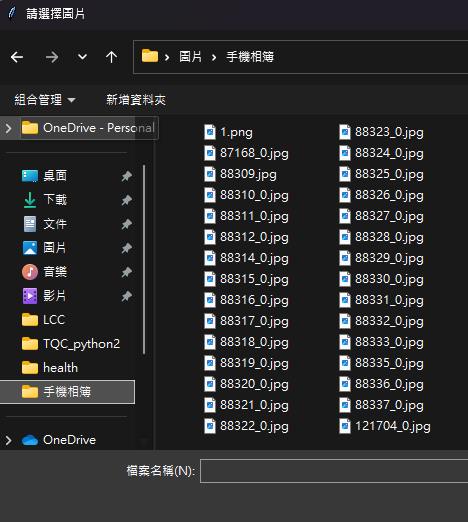The width and height of the screenshot is (468, 522).
Task: Focus the 檔案名稱 filename input field
Action: [x=334, y=471]
